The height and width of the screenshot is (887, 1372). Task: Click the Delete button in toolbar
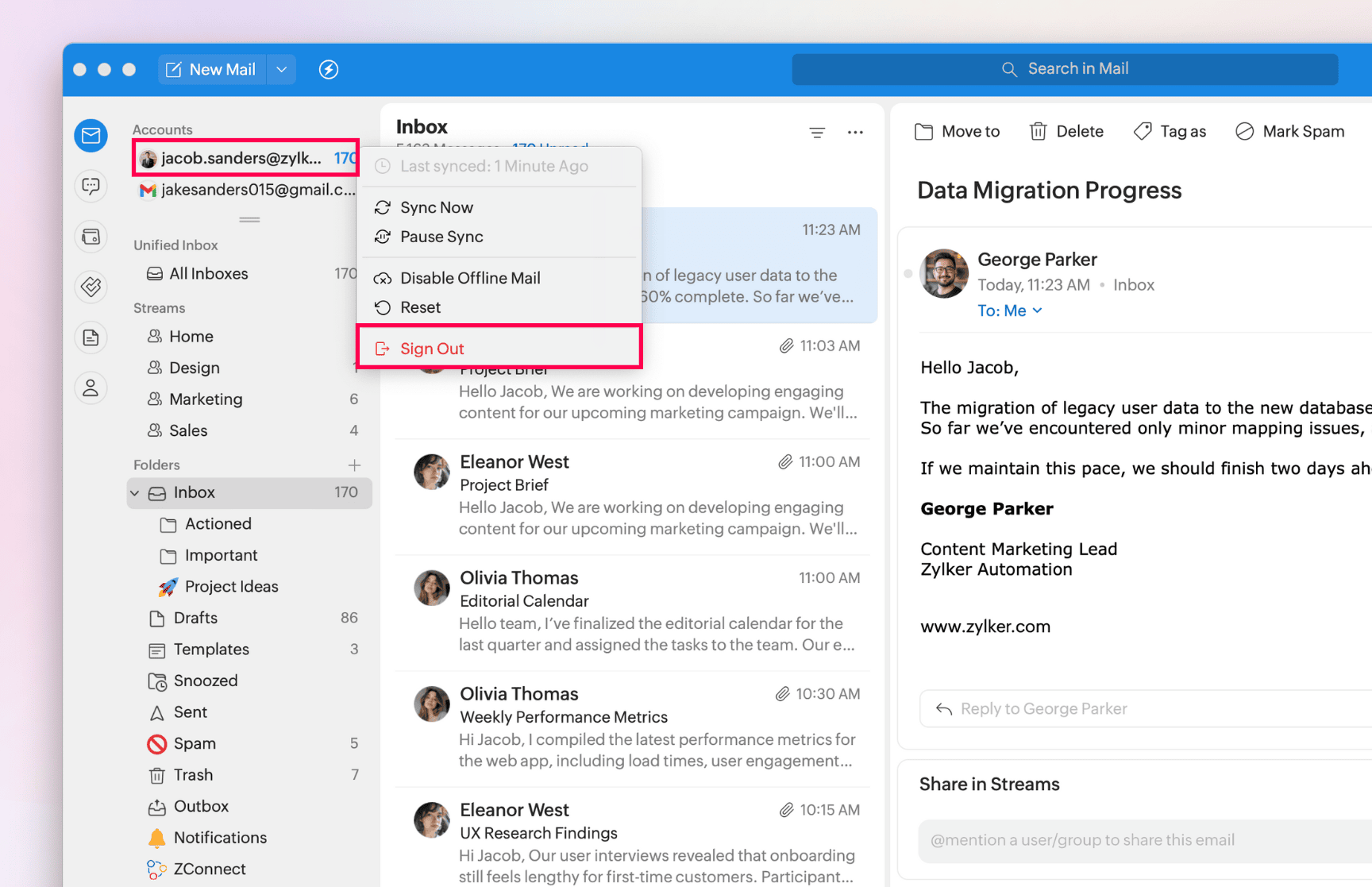(x=1066, y=132)
